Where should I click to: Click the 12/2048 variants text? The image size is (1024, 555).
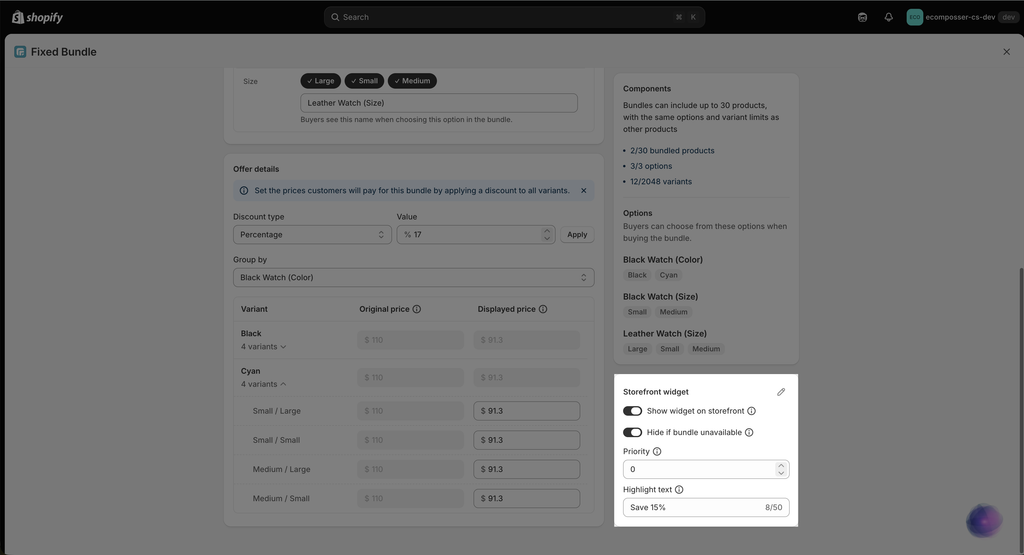coord(661,182)
